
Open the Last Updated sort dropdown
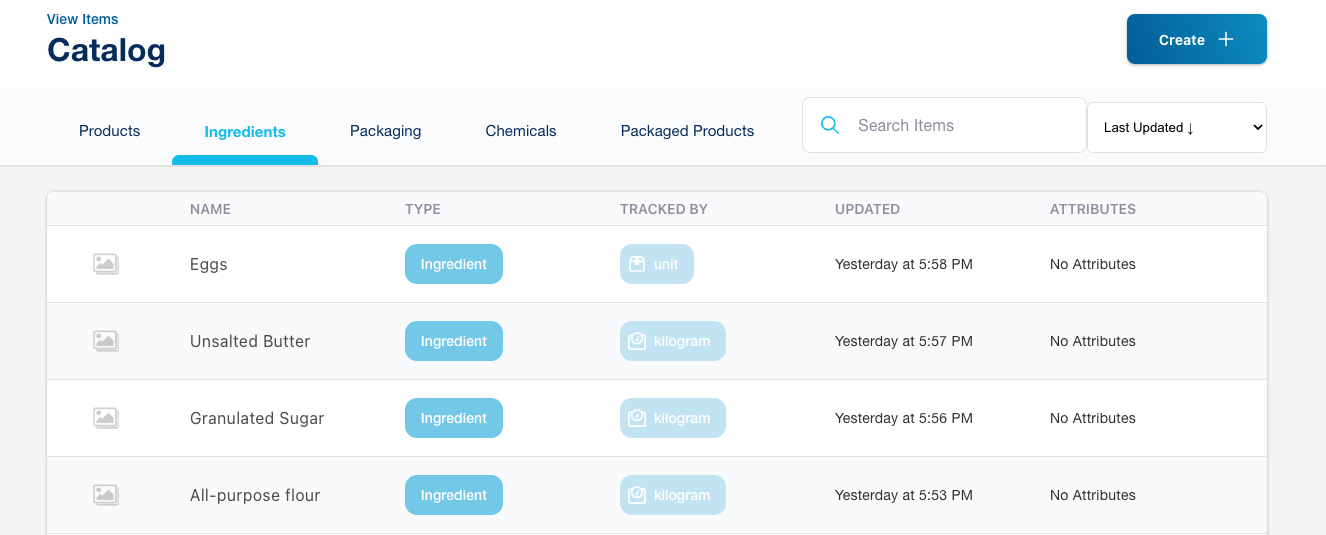1176,127
